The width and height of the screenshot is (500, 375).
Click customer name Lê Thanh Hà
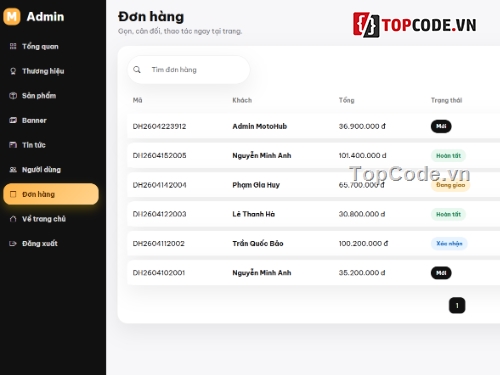click(x=254, y=214)
